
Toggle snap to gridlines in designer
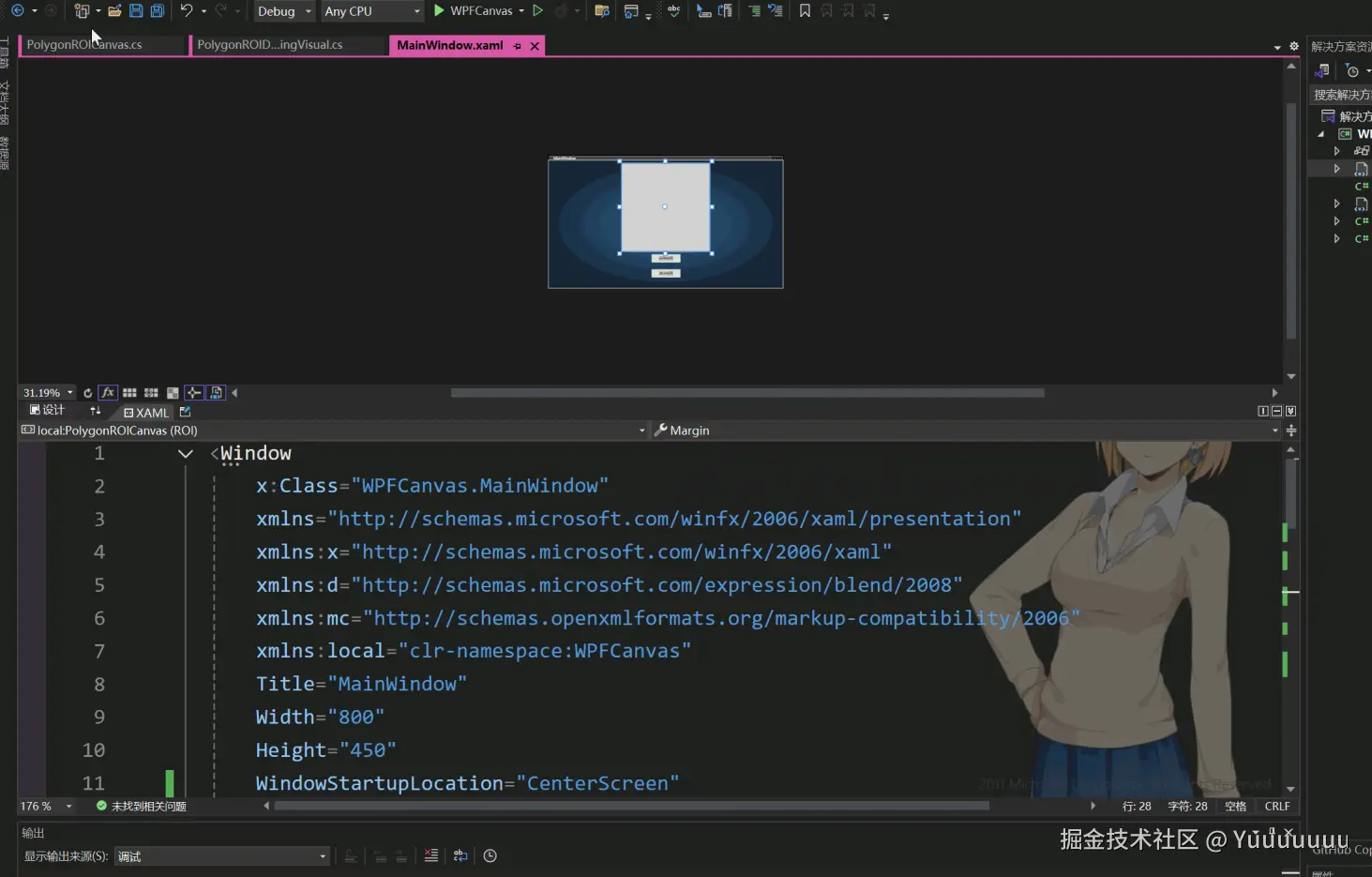click(x=151, y=393)
